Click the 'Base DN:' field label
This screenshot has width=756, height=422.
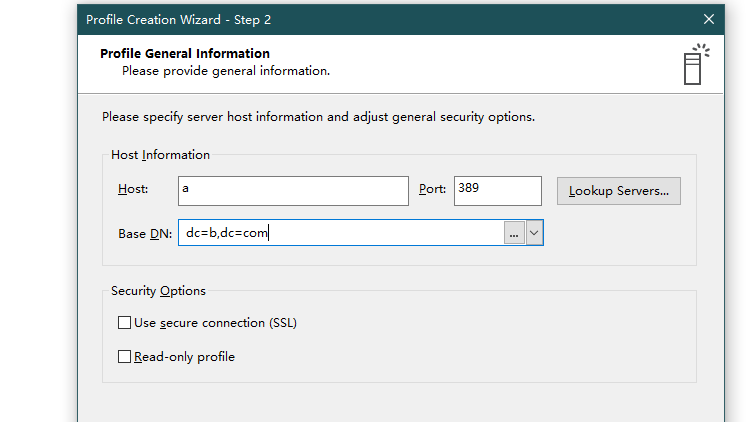pos(145,234)
